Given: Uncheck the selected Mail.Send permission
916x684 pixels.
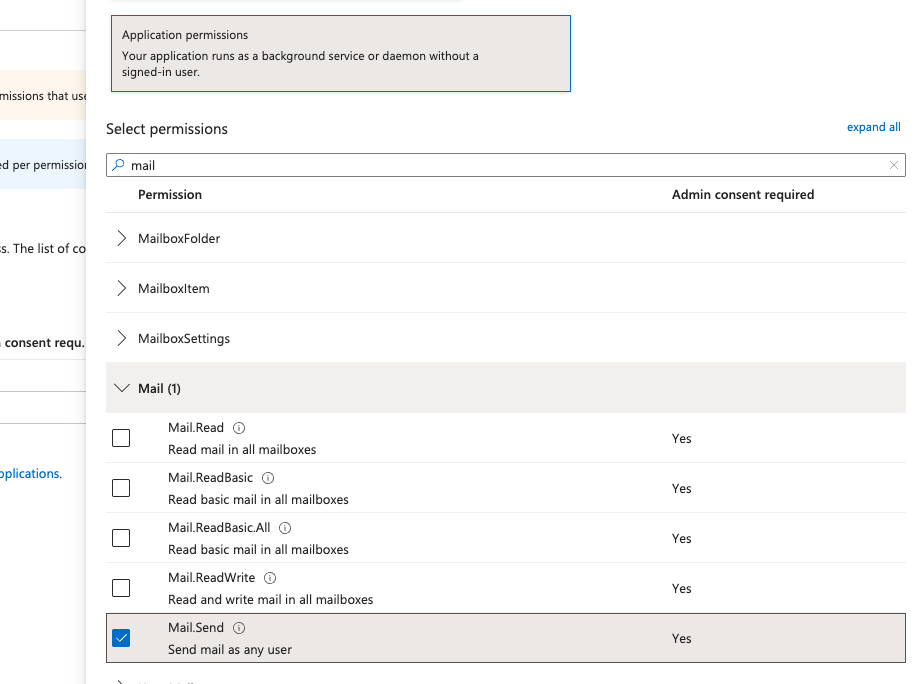Looking at the screenshot, I should pos(121,637).
